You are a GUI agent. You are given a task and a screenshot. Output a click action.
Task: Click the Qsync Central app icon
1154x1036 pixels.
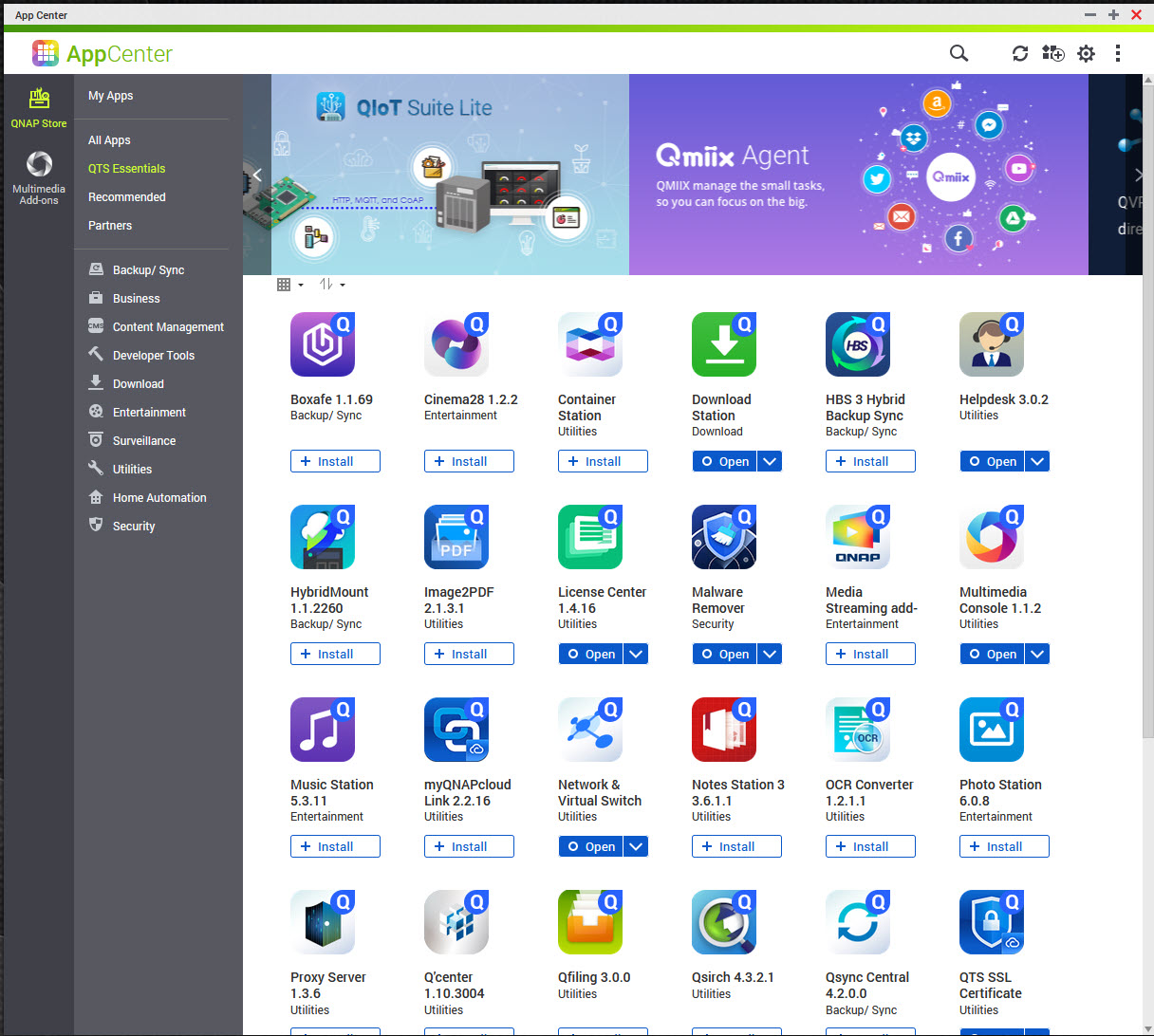pyautogui.click(x=858, y=922)
